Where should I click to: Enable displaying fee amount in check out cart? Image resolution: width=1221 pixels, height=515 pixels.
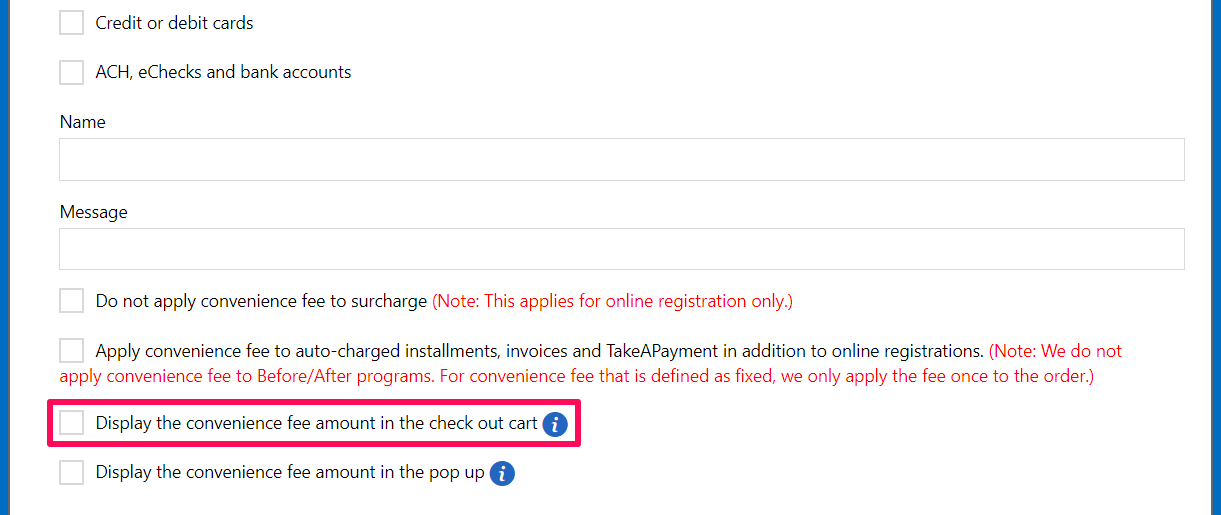[x=71, y=423]
